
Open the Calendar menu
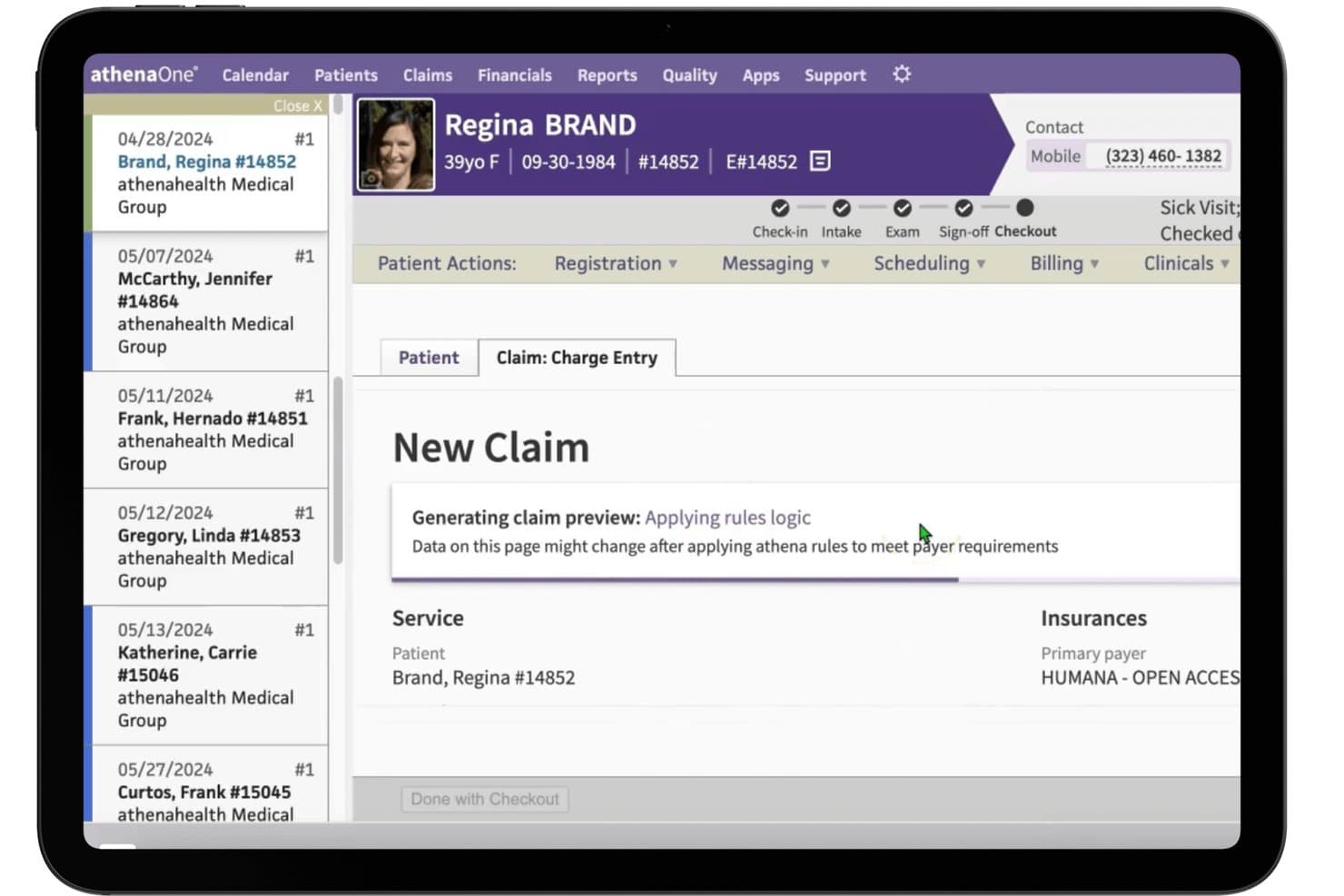point(255,75)
